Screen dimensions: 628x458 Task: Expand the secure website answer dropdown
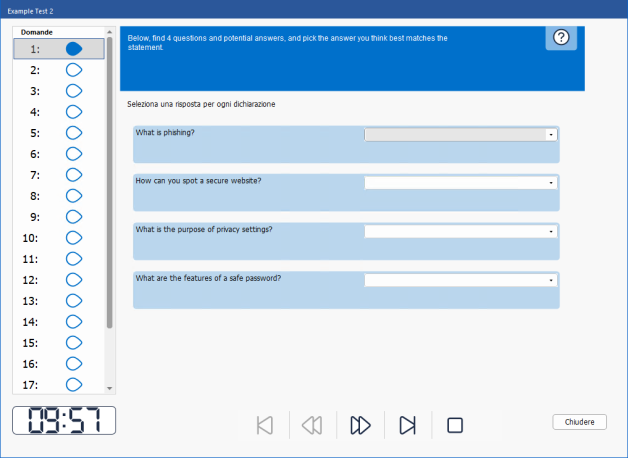click(x=461, y=183)
